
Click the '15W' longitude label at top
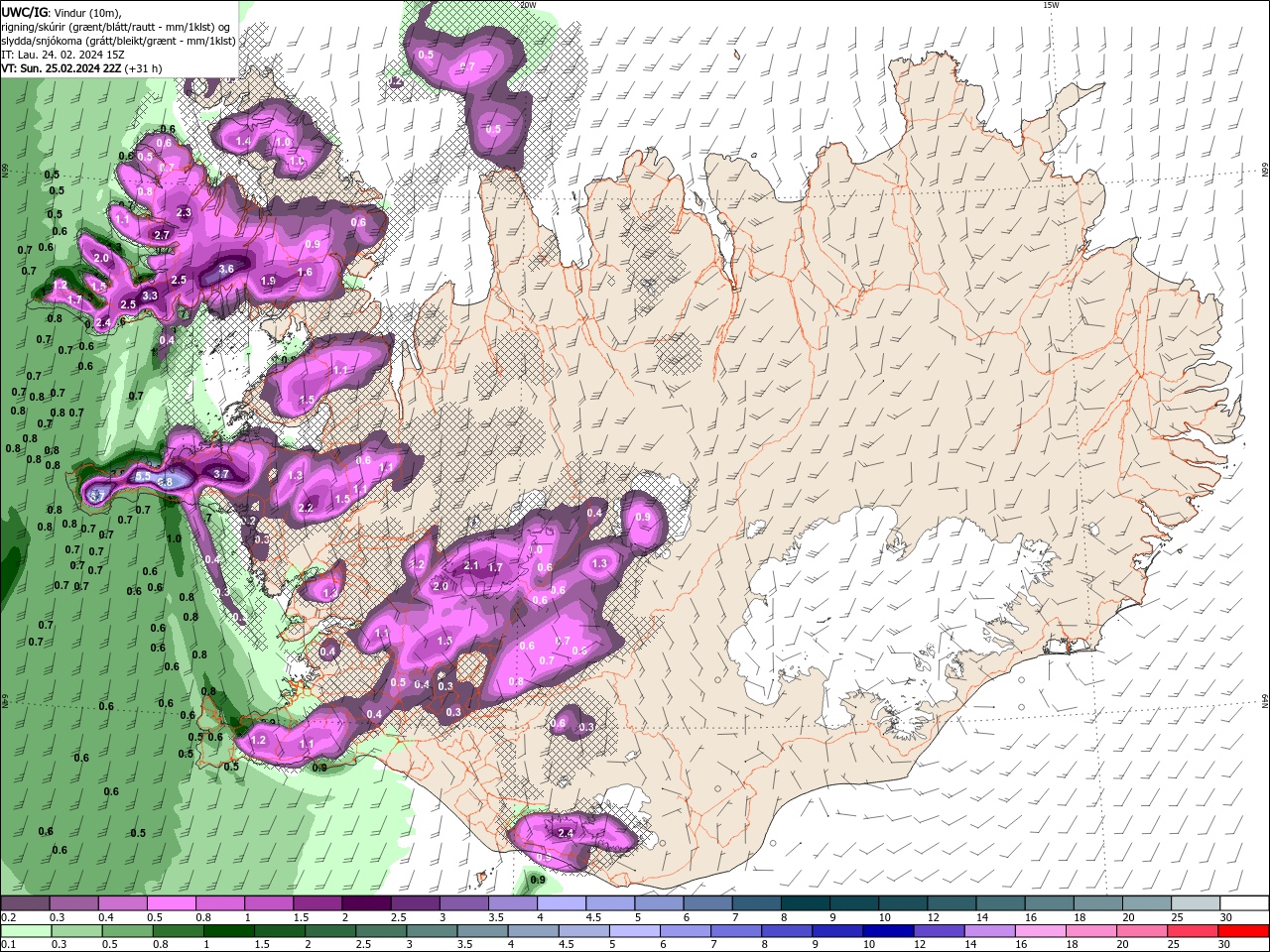click(x=1051, y=5)
